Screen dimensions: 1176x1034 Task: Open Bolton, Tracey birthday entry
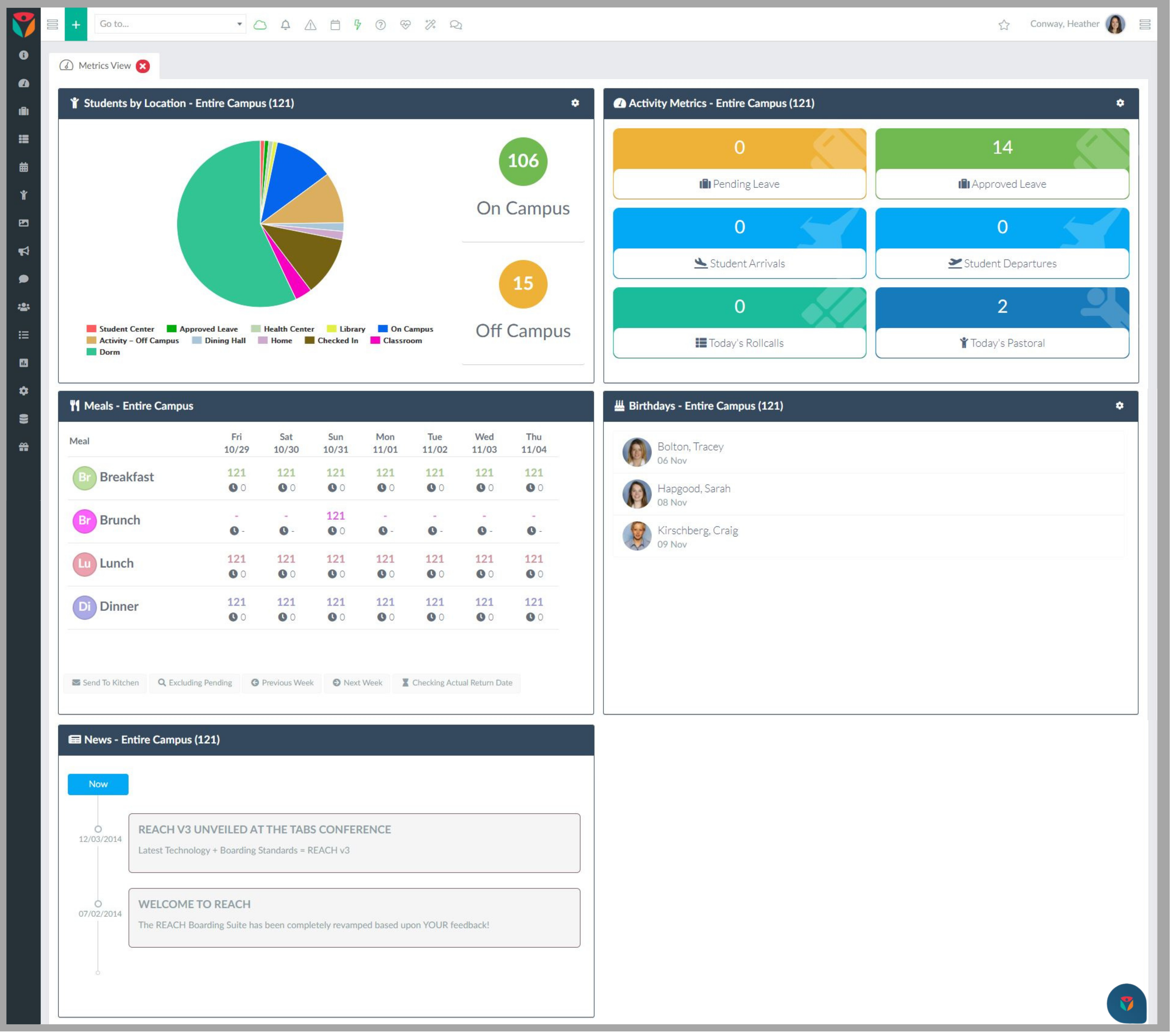coord(690,452)
